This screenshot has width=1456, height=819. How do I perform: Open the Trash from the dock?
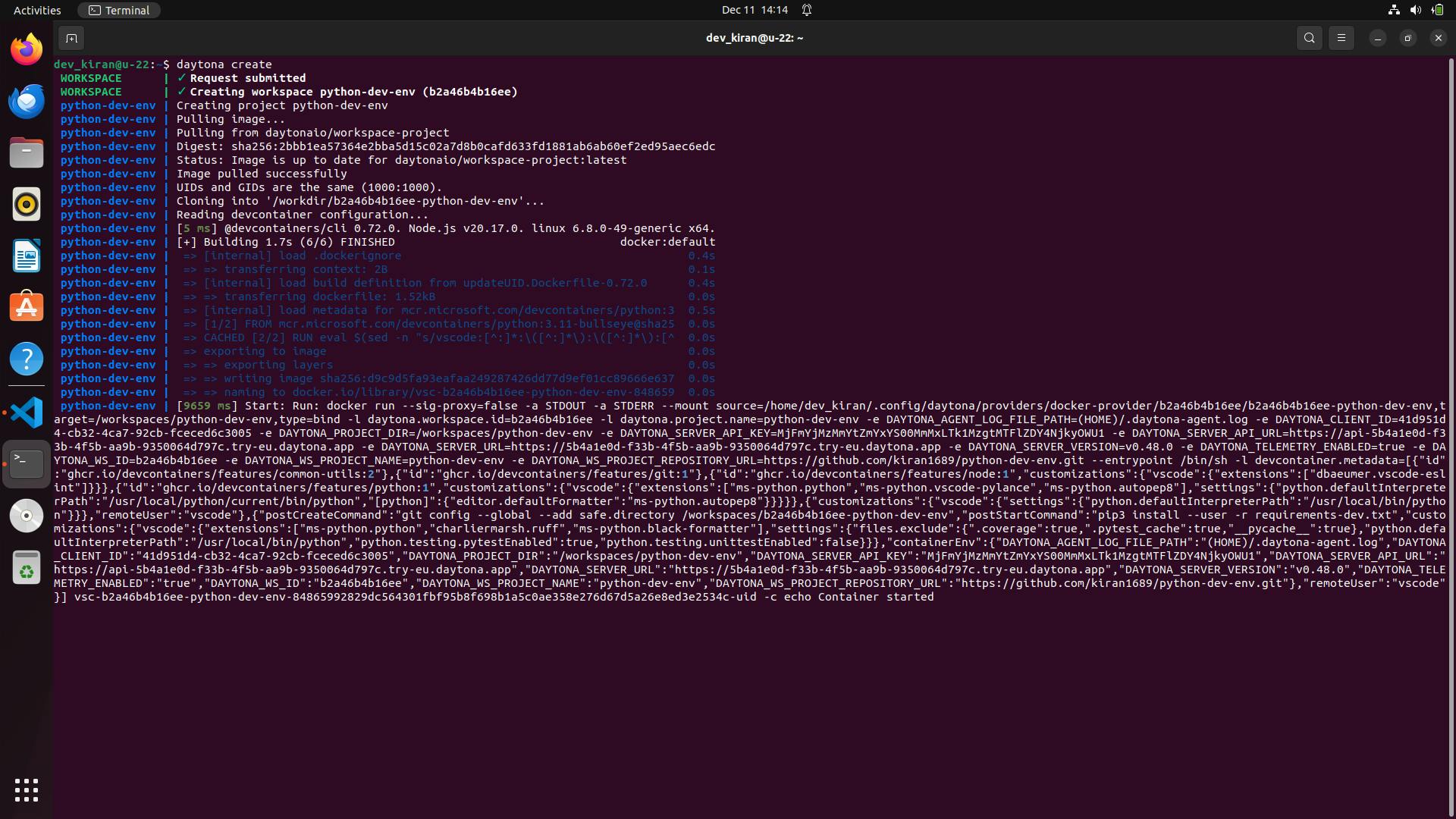pyautogui.click(x=27, y=567)
